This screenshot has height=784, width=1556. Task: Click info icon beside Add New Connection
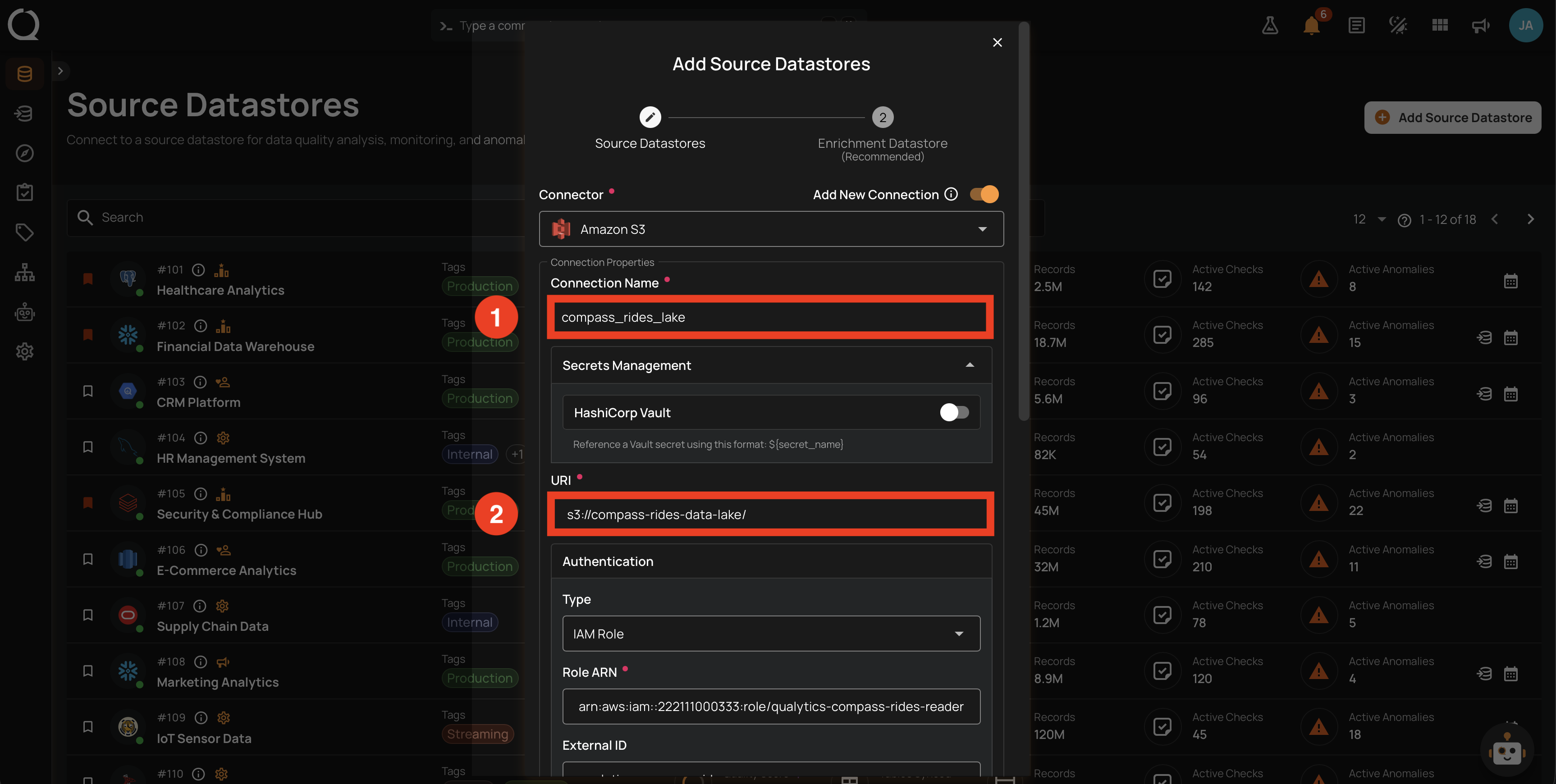coord(952,194)
